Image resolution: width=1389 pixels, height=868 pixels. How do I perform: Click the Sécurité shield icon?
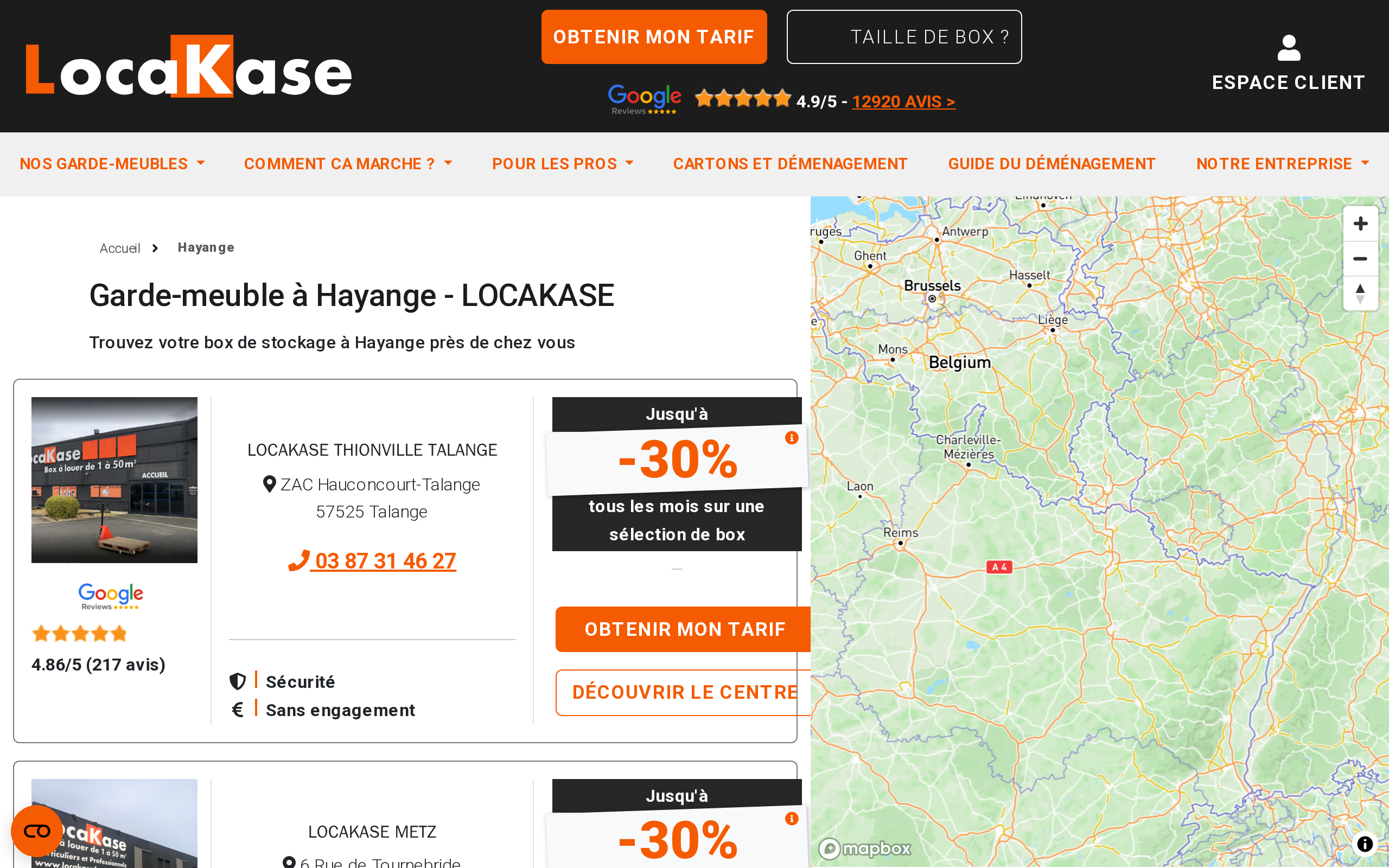(238, 681)
